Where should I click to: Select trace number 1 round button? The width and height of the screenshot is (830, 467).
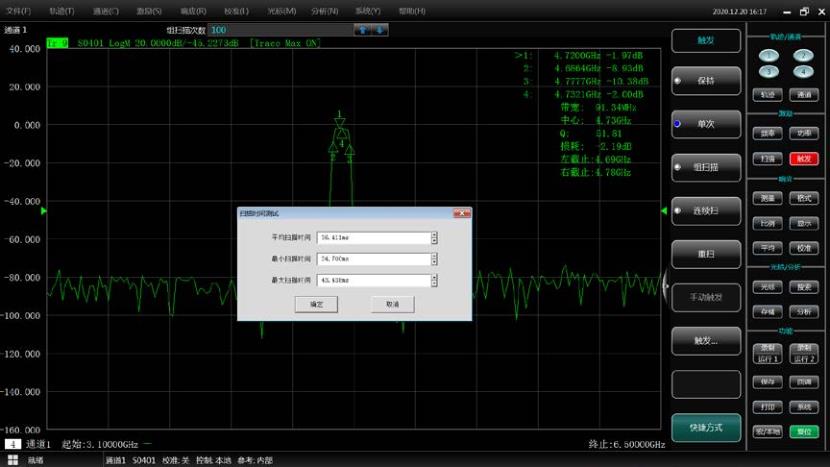pos(768,56)
